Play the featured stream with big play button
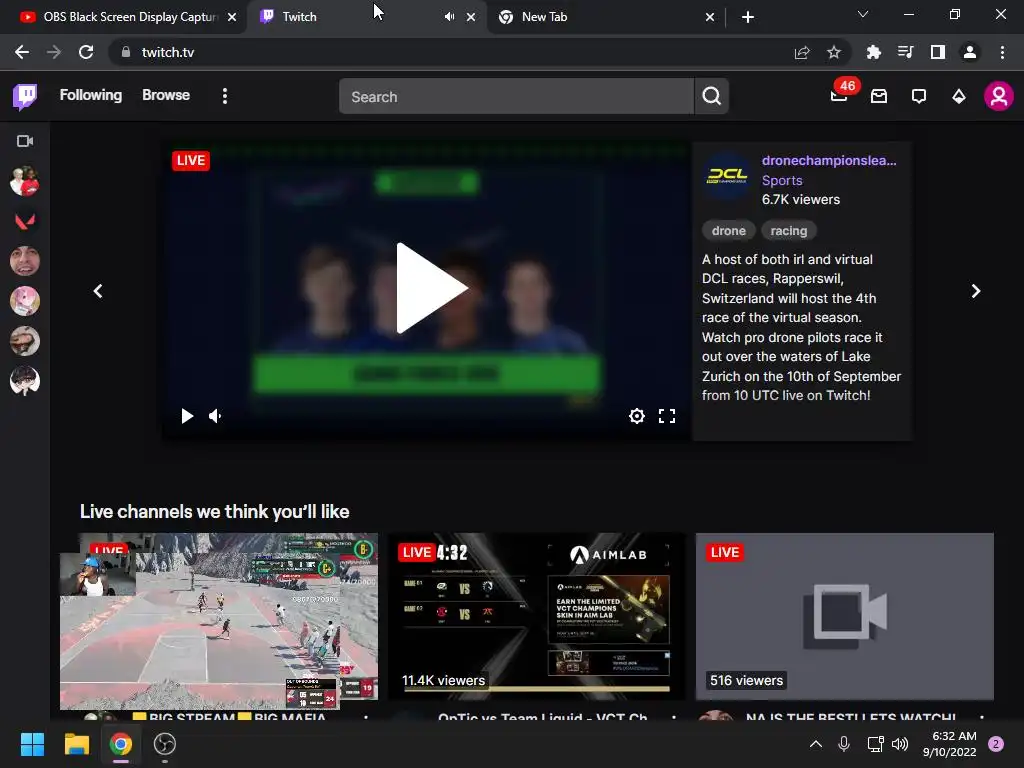Image resolution: width=1024 pixels, height=768 pixels. coord(430,288)
